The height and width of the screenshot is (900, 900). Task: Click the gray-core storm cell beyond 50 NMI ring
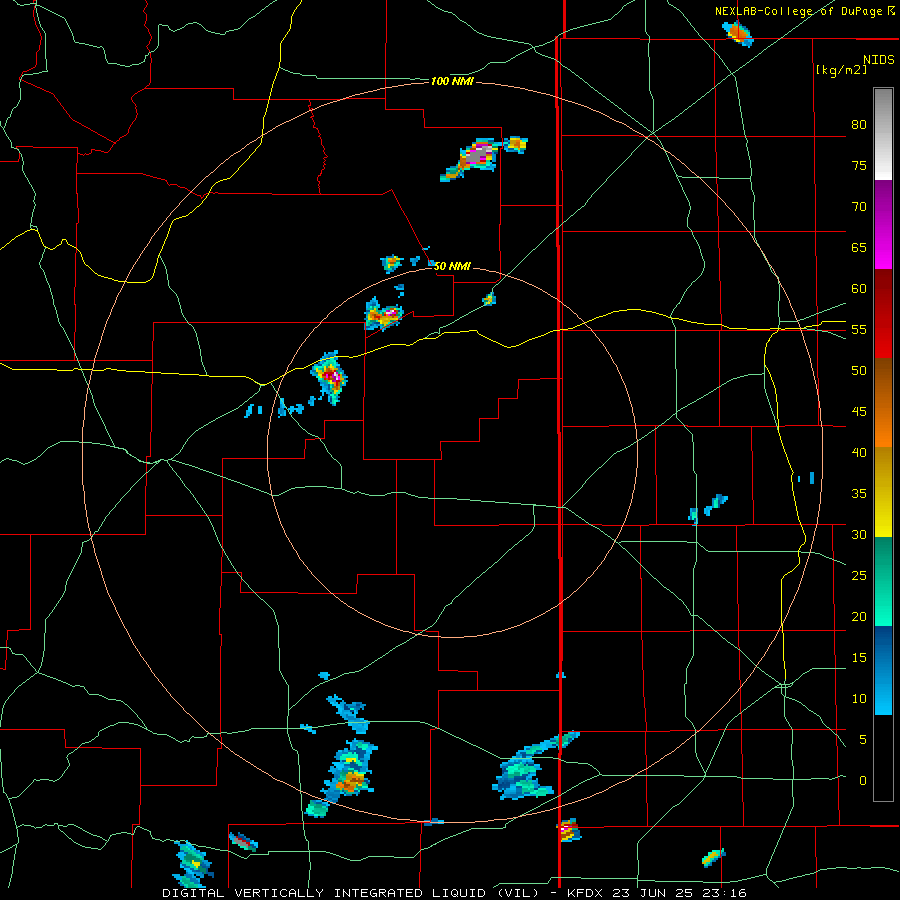click(x=476, y=157)
